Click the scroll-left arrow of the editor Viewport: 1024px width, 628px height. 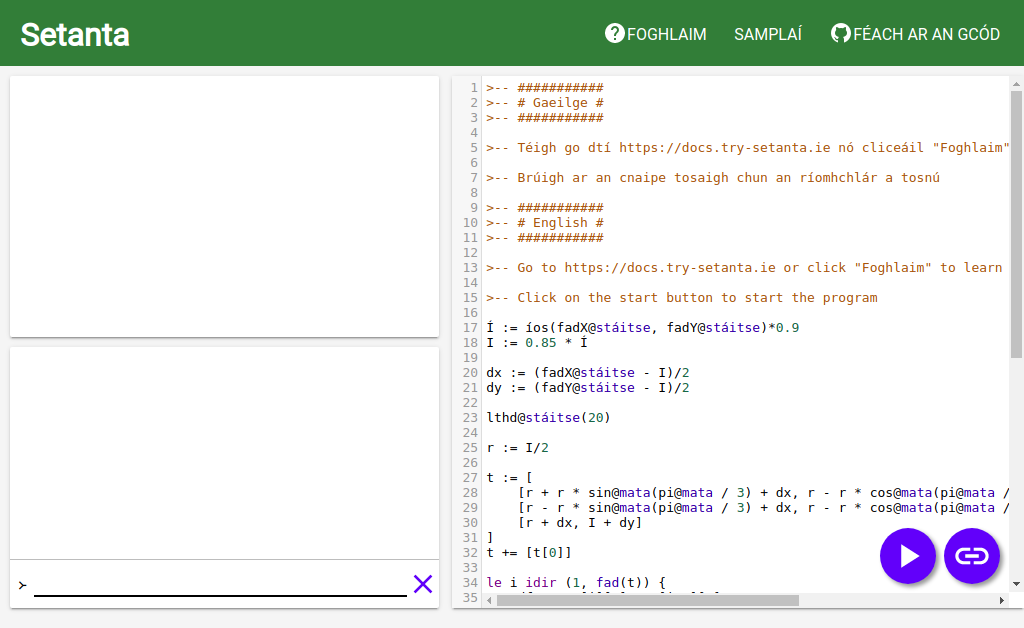490,600
